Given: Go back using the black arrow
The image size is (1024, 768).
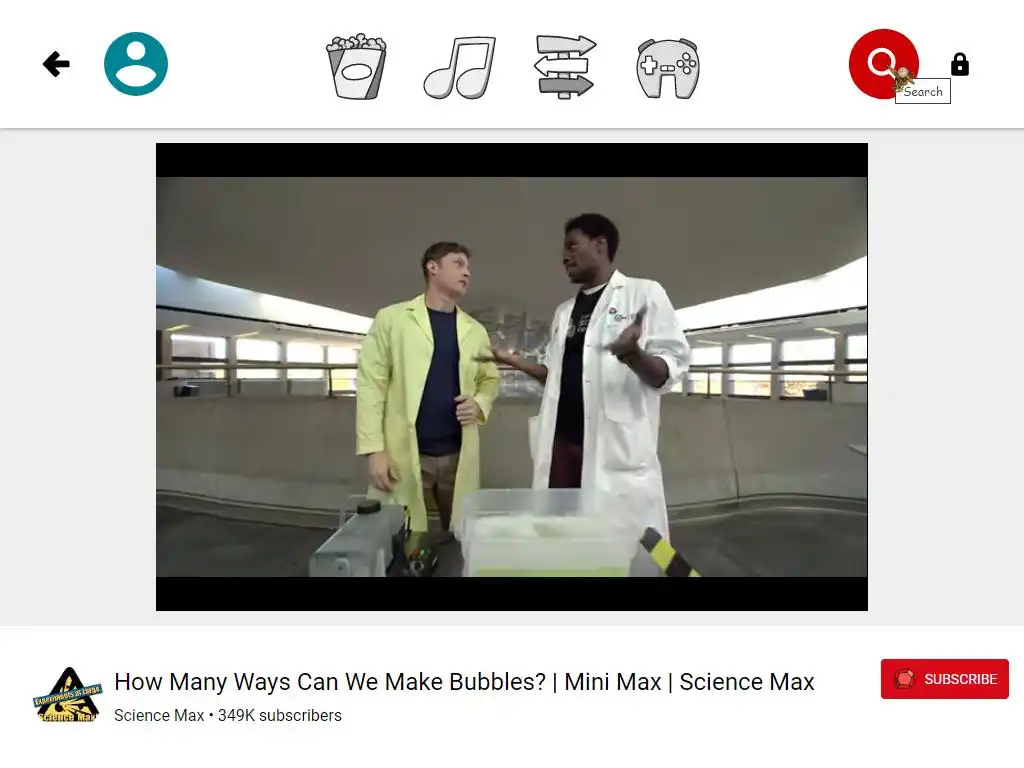Looking at the screenshot, I should (56, 64).
